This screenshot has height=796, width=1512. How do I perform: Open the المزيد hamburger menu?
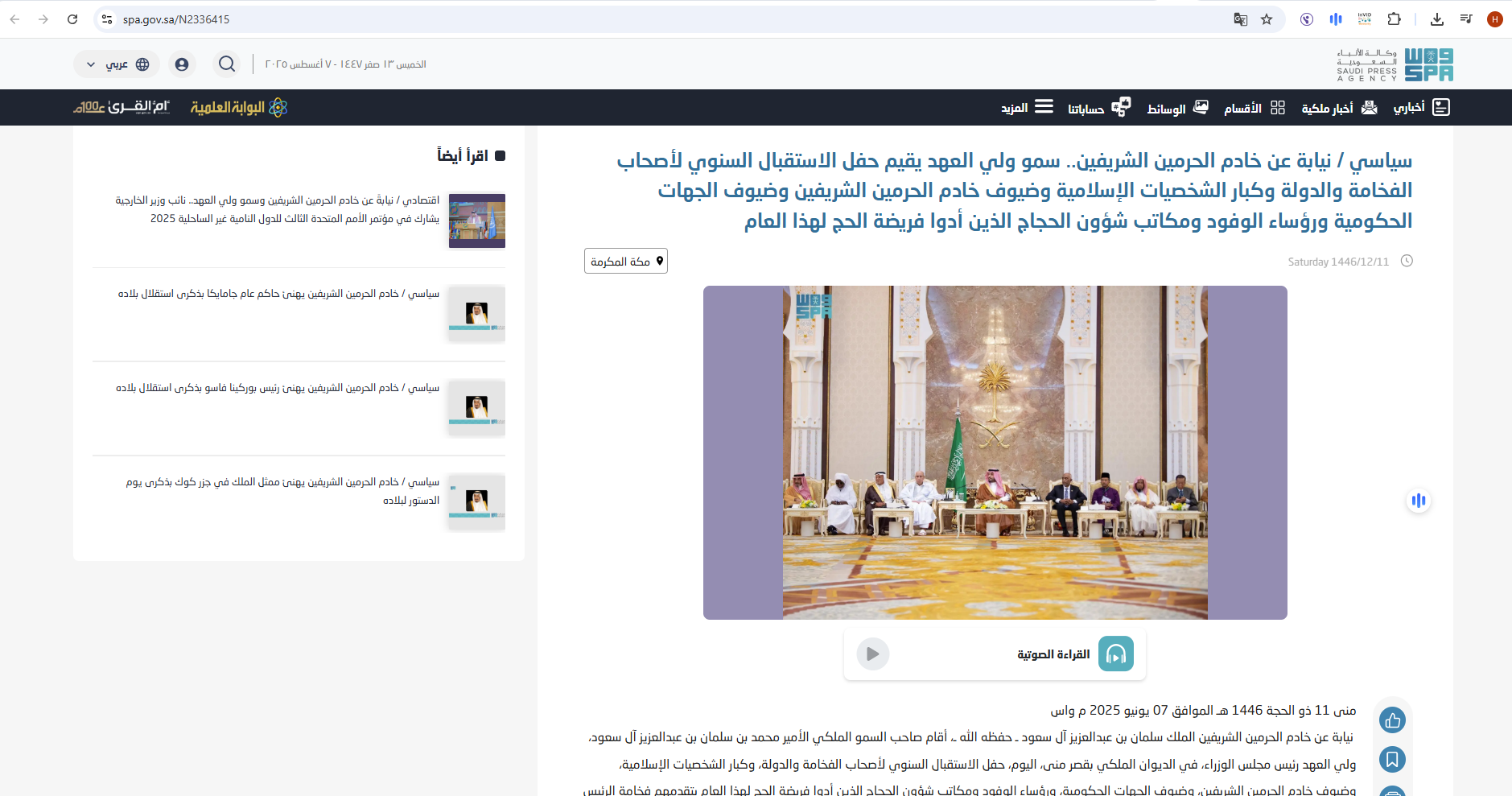[x=1027, y=107]
